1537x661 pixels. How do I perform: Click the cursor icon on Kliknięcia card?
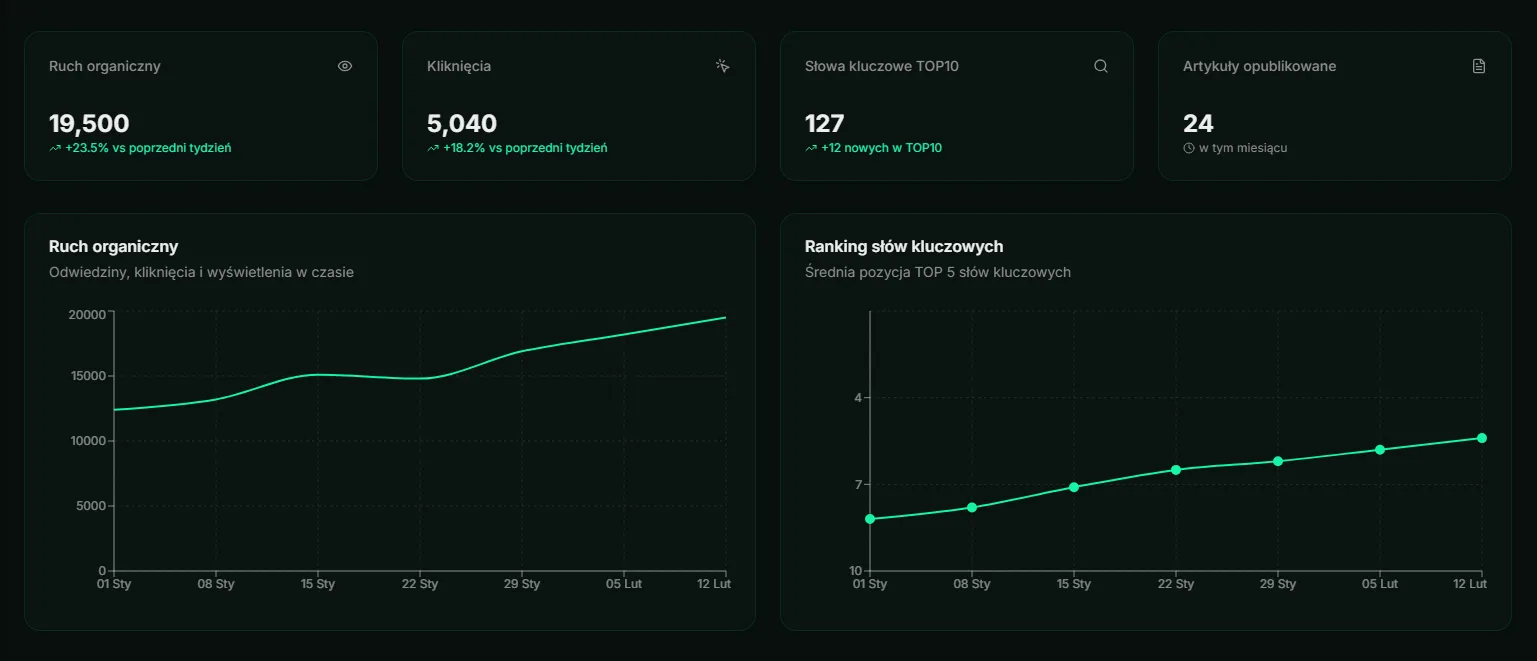click(722, 65)
